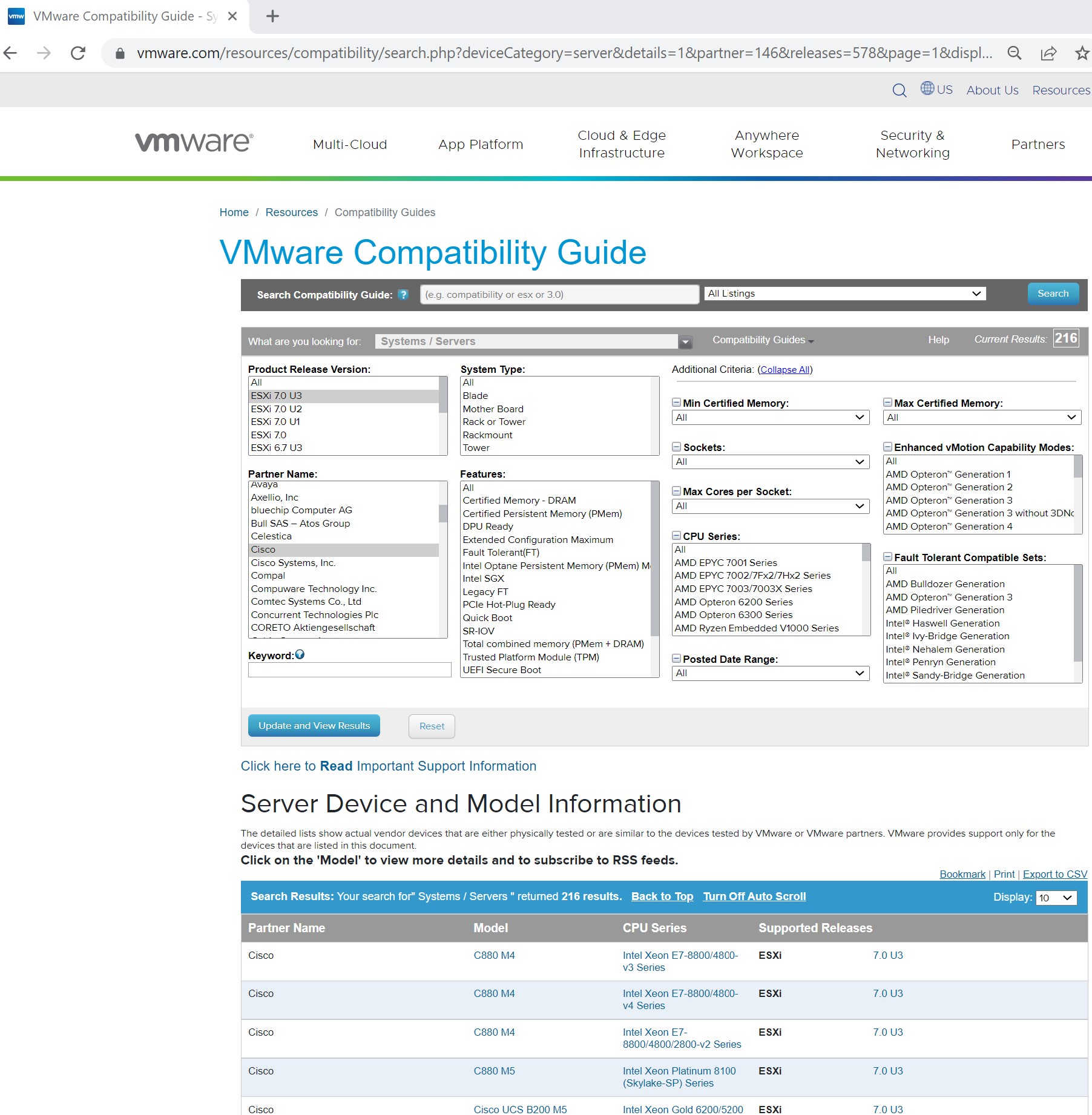This screenshot has width=1092, height=1115.
Task: Open the App Platform menu
Action: tap(481, 144)
